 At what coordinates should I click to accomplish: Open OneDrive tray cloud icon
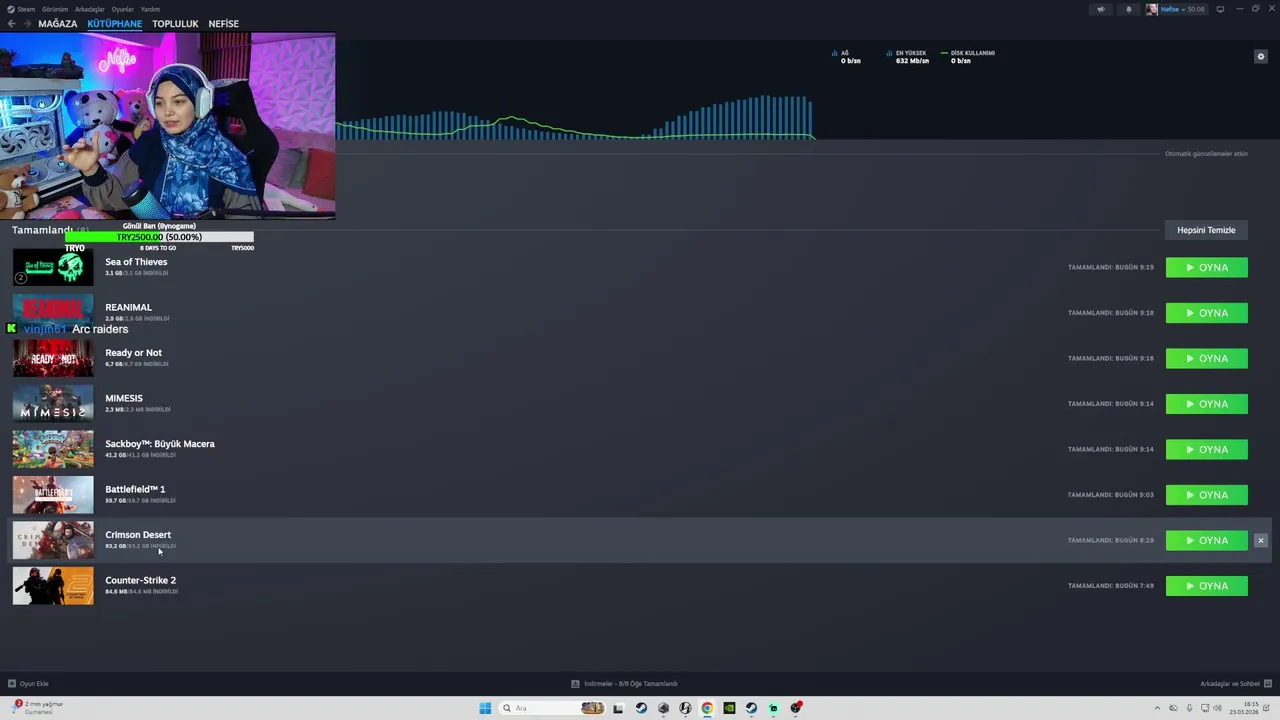[x=1173, y=708]
